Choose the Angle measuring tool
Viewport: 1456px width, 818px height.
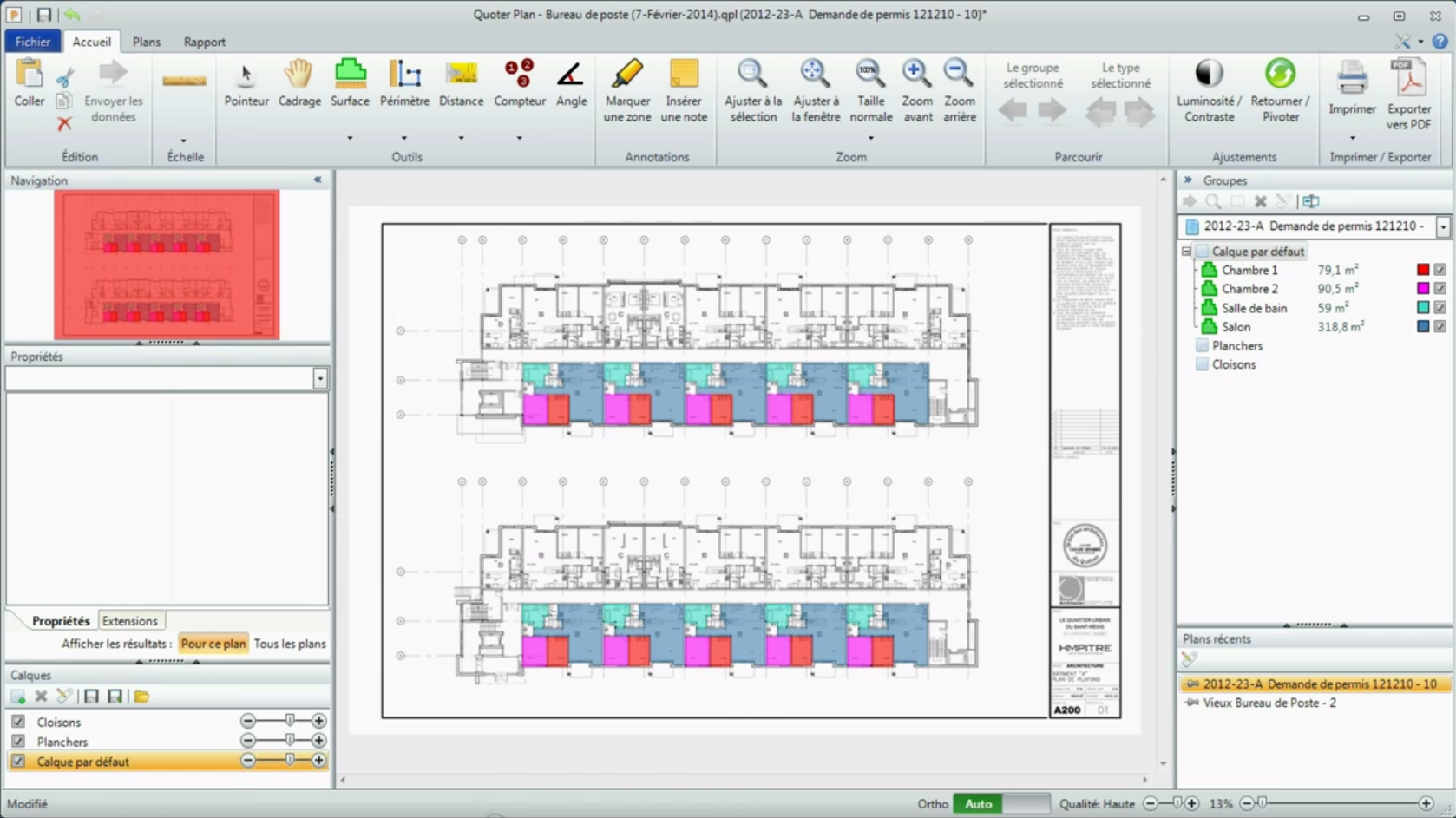click(x=571, y=83)
